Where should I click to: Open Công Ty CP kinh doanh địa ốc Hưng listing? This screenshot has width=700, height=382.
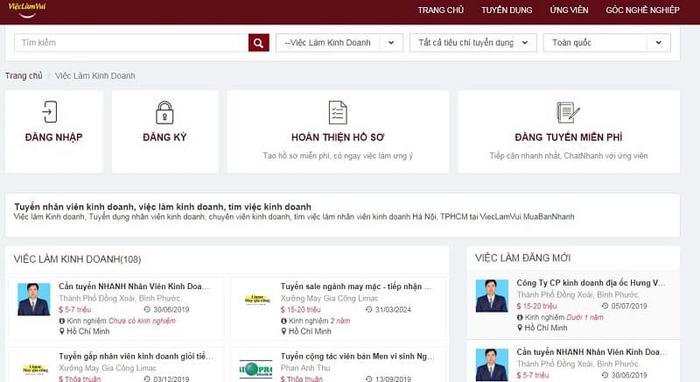click(x=591, y=283)
